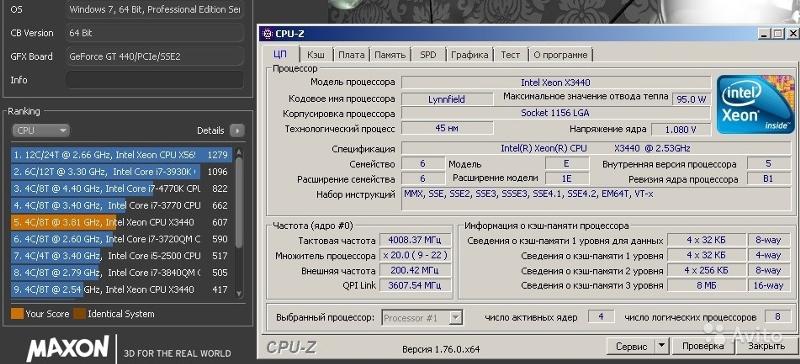800x364 pixels.
Task: Click the Проверка button
Action: click(703, 346)
